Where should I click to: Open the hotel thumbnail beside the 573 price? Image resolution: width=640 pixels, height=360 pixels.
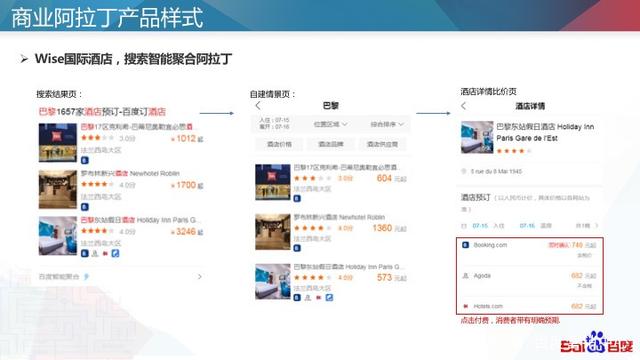pos(273,282)
